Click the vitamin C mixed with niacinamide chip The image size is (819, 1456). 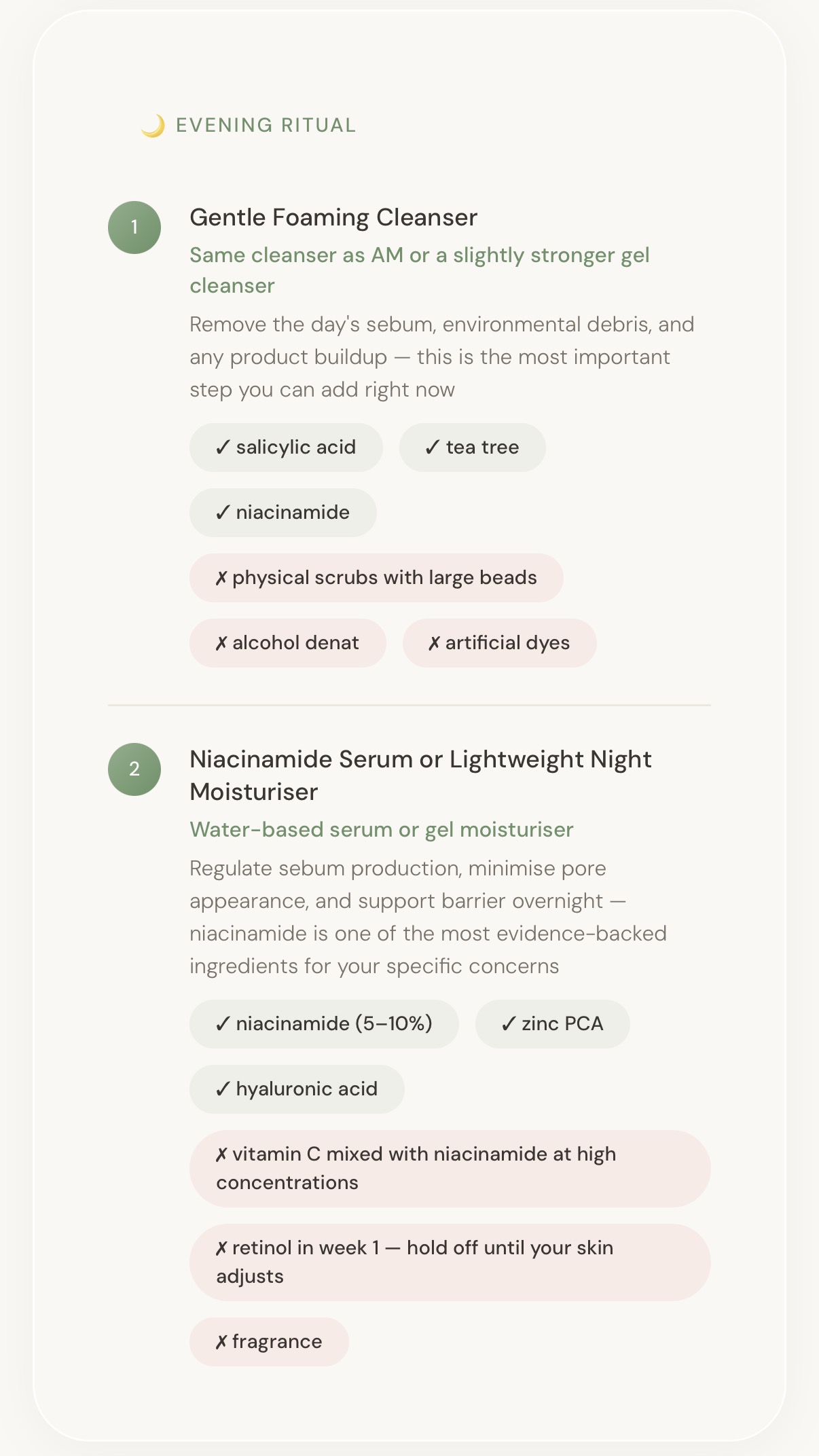point(450,1169)
